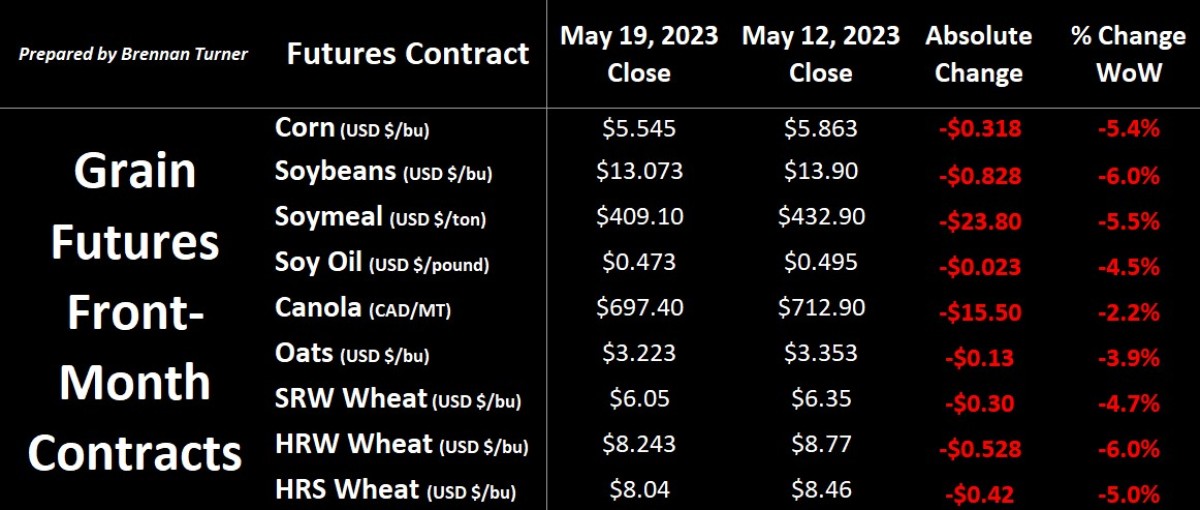Select the HRS Wheat row label
Screen dimensions: 1200x510
tap(397, 489)
